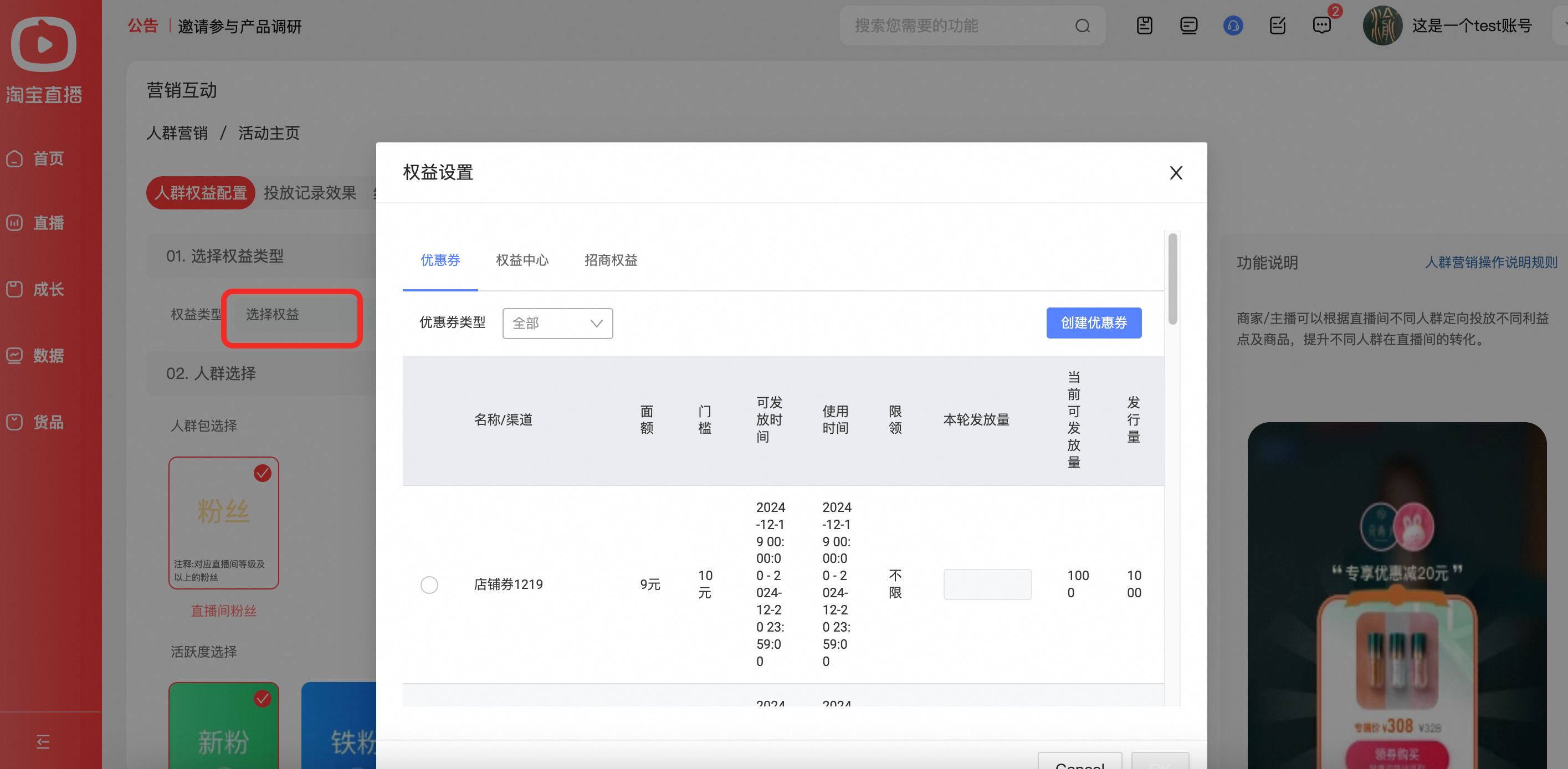
Task: Click the 活动主页 breadcrumb text
Action: 269,134
